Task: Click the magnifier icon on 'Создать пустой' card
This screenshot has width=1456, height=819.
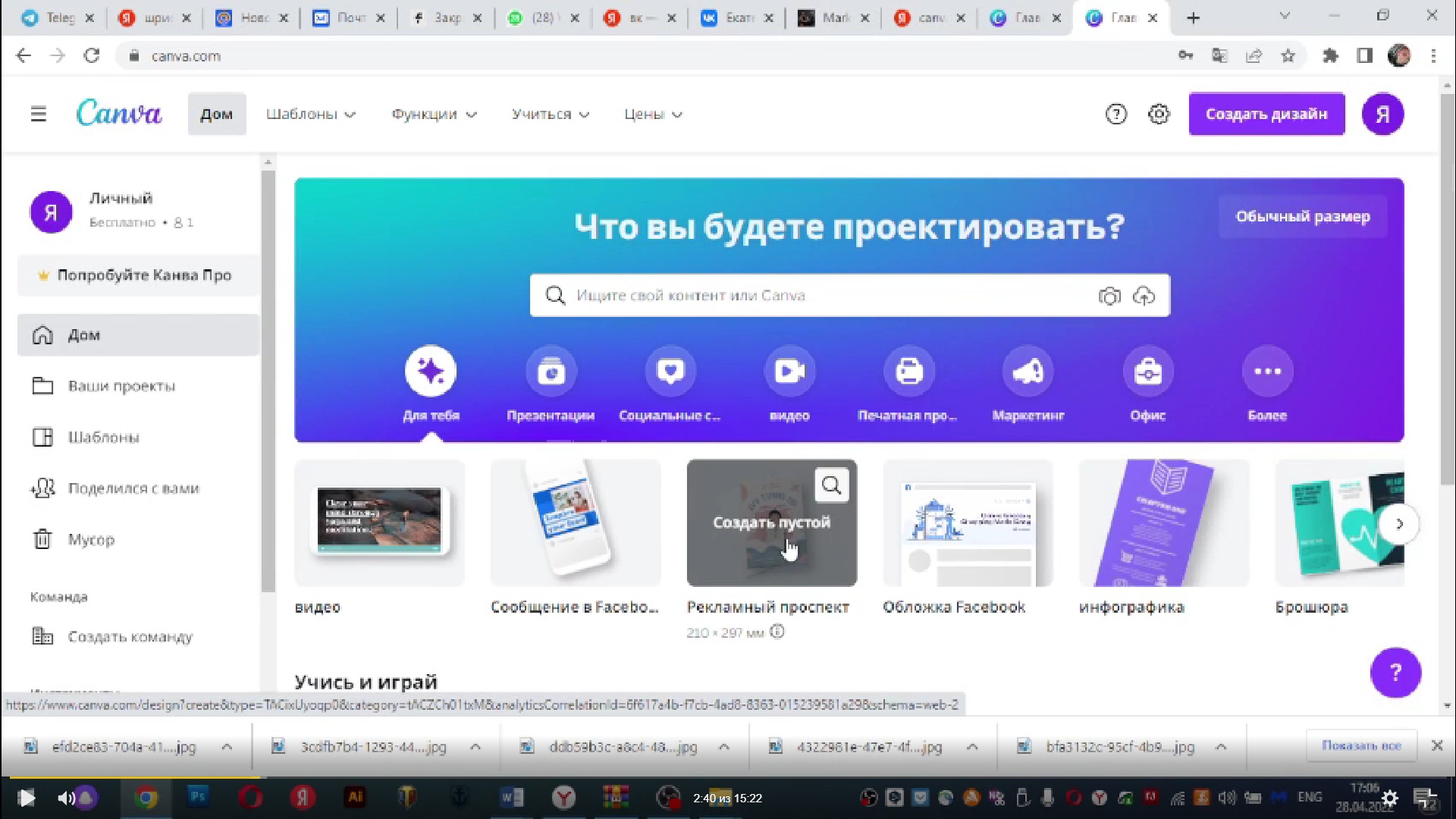Action: [832, 485]
